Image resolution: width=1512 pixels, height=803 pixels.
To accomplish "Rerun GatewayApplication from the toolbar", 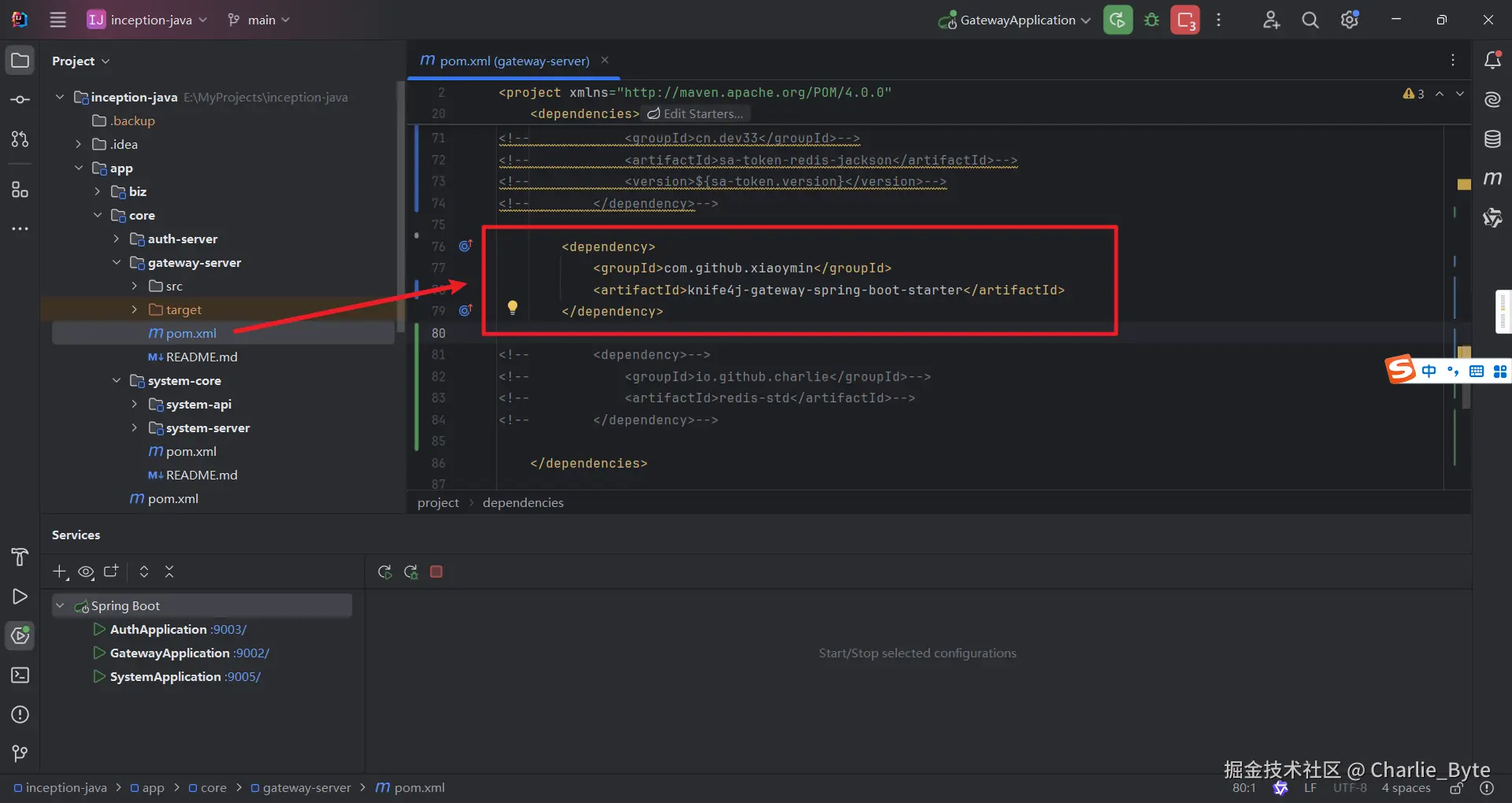I will tap(1117, 20).
